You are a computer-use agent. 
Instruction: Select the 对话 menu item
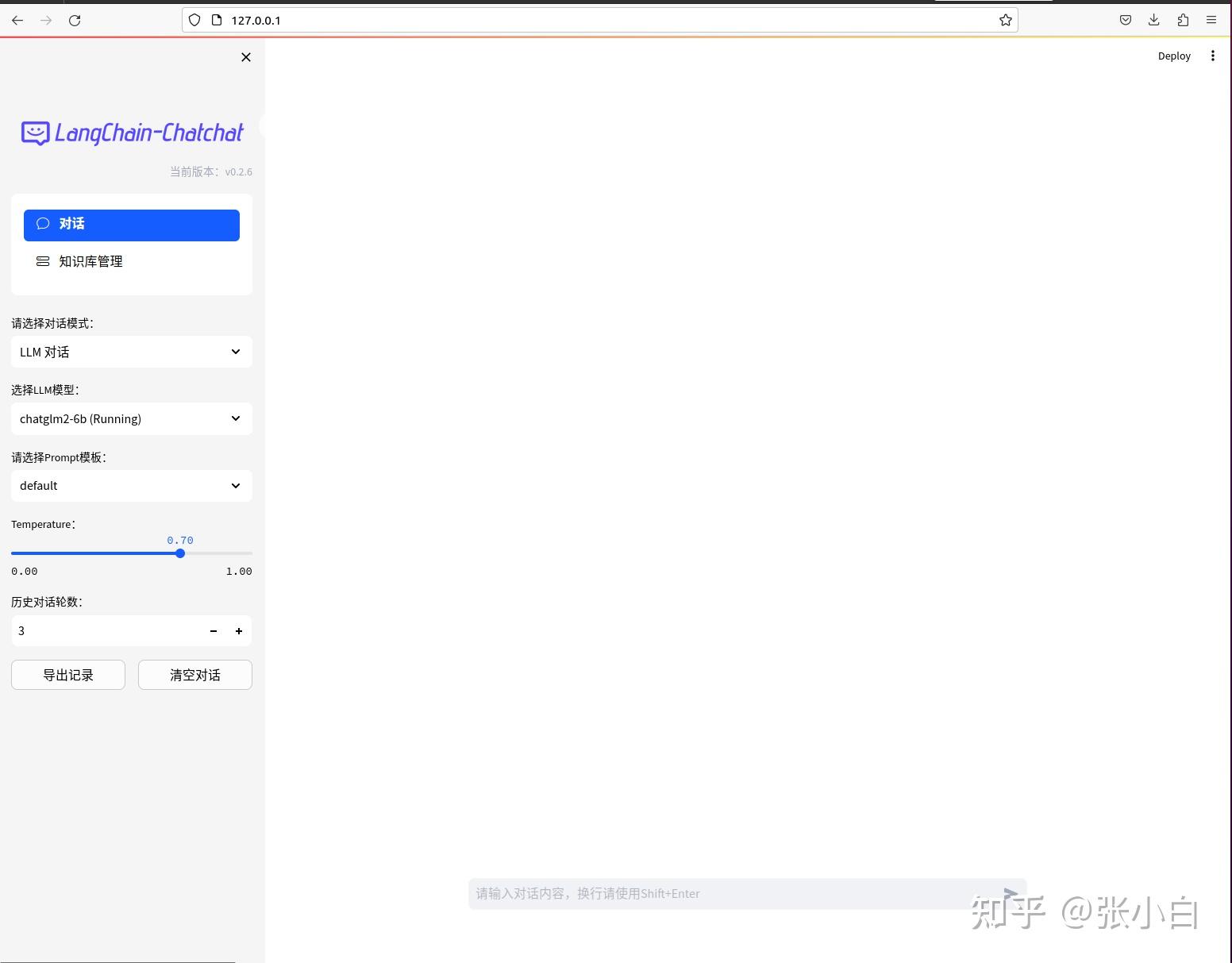coord(132,225)
